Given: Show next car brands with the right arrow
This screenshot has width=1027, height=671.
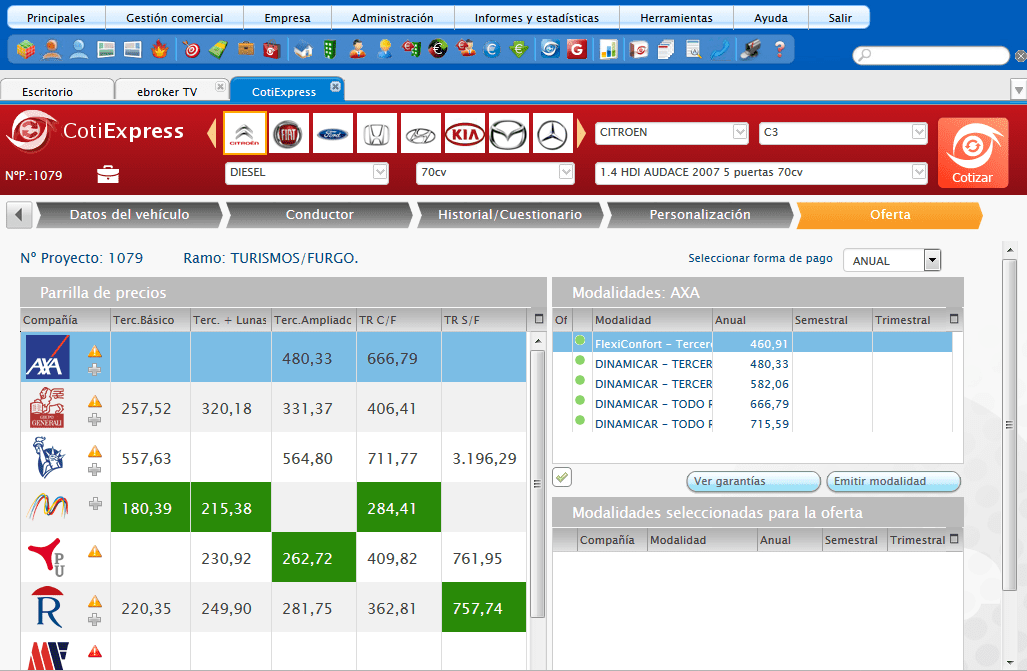Looking at the screenshot, I should tap(581, 133).
